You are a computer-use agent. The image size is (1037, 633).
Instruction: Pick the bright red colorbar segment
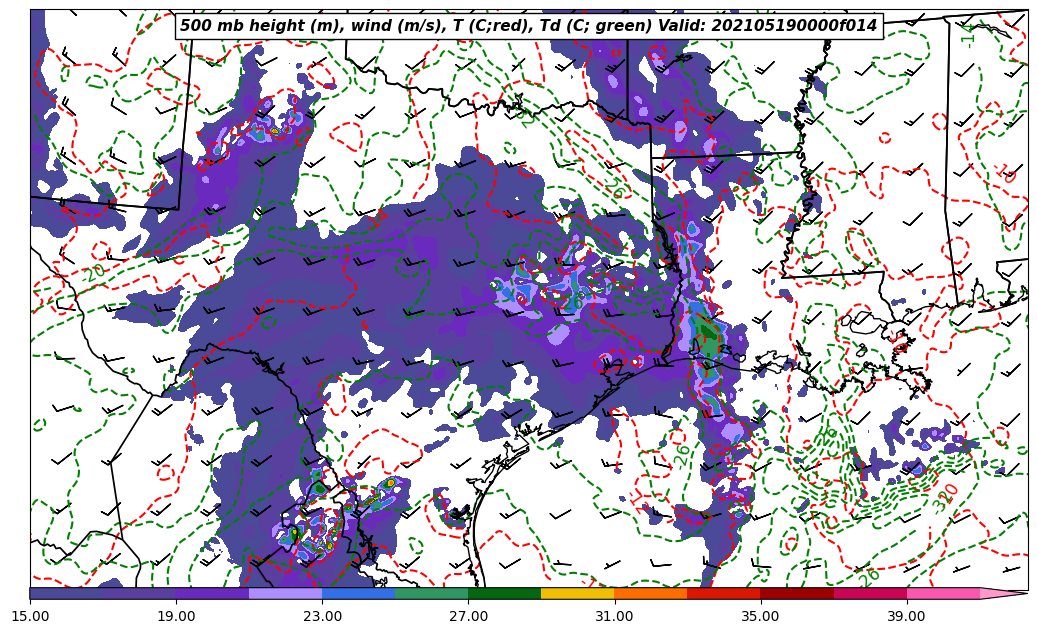coord(723,593)
